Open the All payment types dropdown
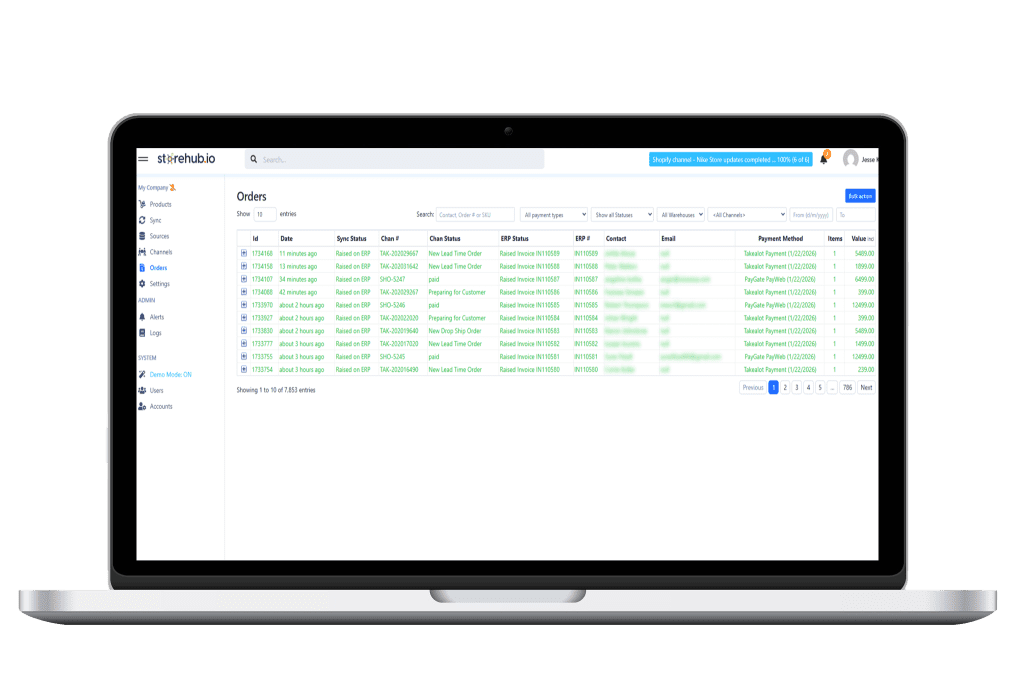The width and height of the screenshot is (1024, 683). point(554,214)
